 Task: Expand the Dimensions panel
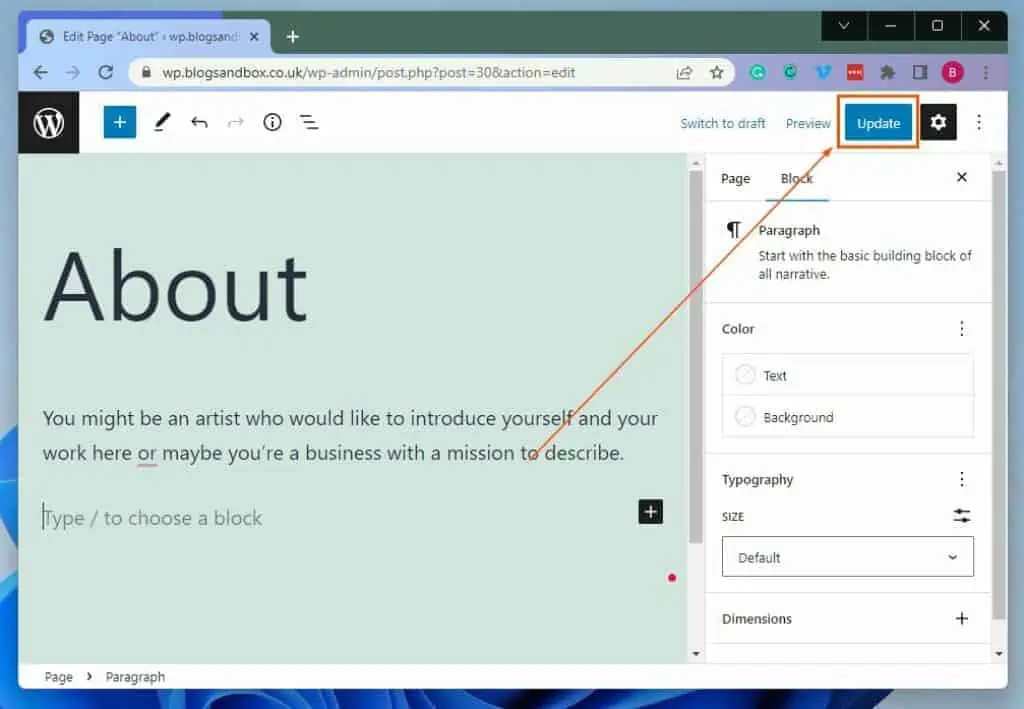coord(963,619)
